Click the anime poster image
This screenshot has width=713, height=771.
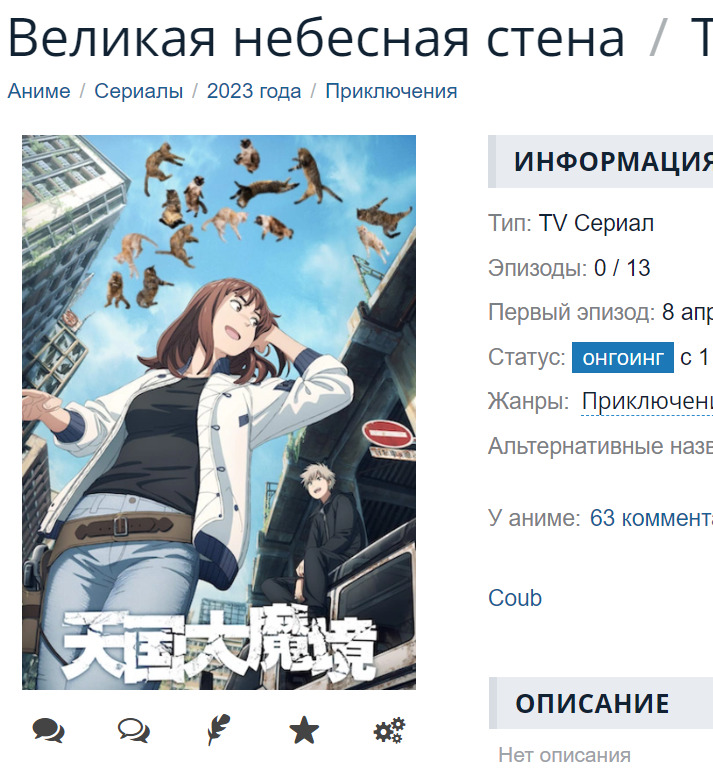coord(219,412)
